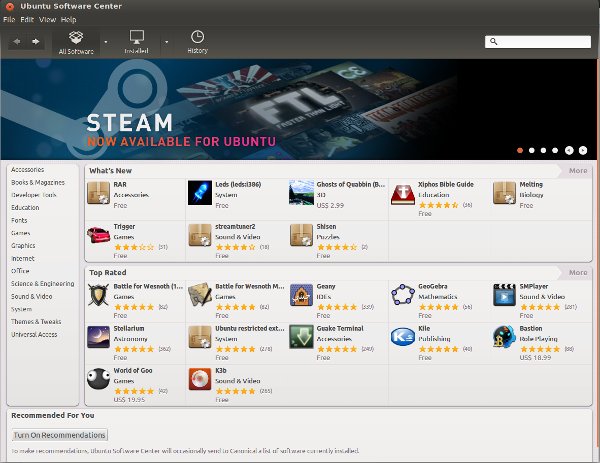Click the Battle for Wesnoth Map Editor icon

pyautogui.click(x=200, y=295)
